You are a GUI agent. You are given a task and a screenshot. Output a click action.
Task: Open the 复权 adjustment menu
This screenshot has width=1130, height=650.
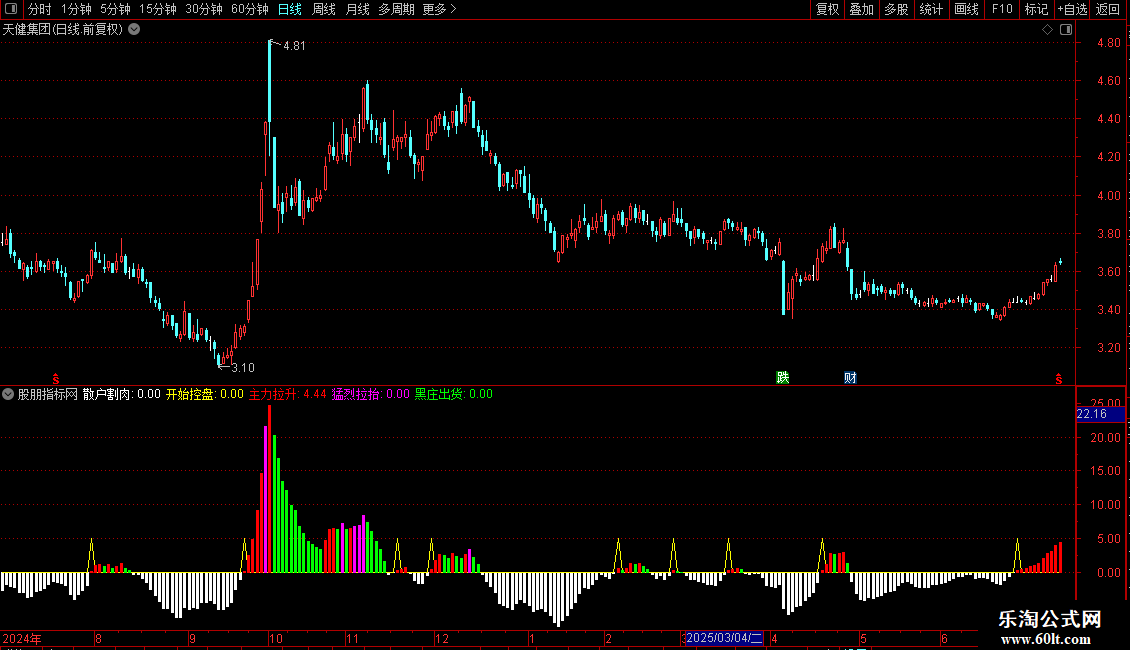coord(827,9)
